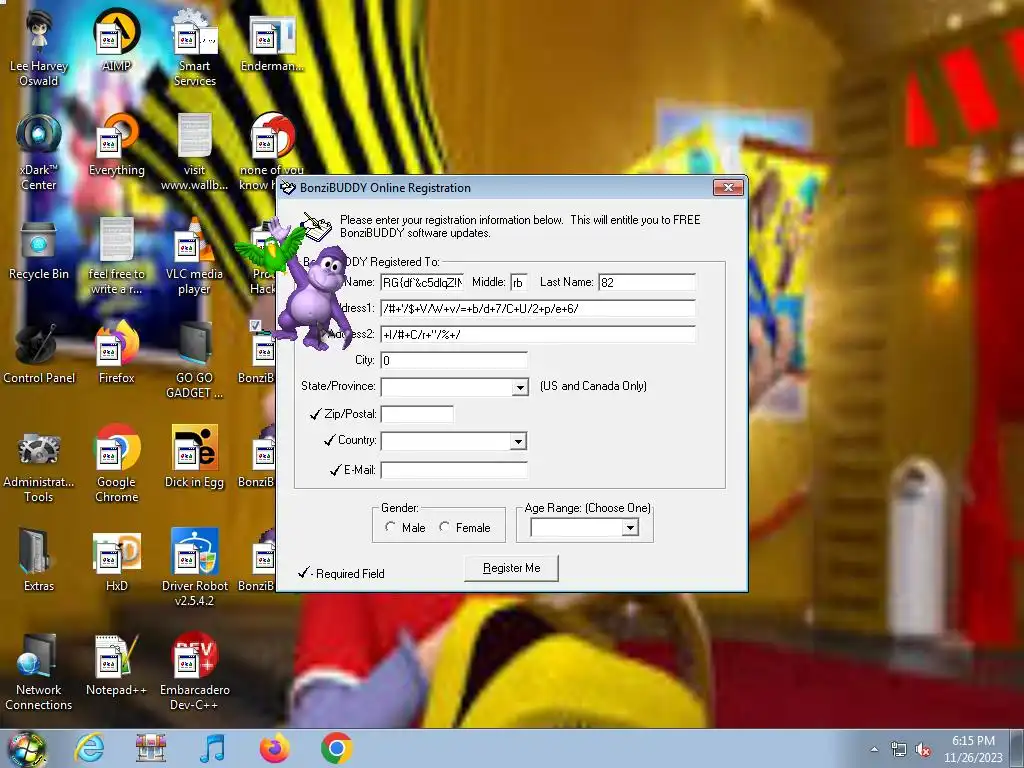
Task: Open the Lee Harvey Oswald desktop icon
Action: click(39, 47)
